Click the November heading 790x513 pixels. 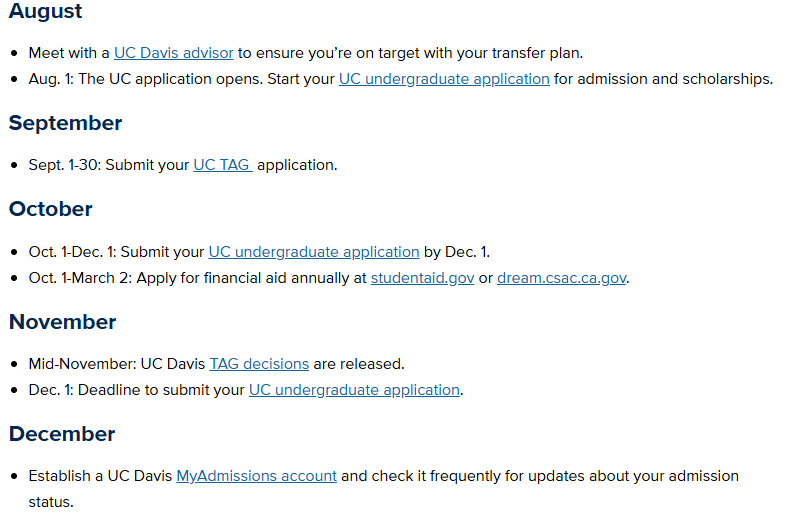point(62,322)
